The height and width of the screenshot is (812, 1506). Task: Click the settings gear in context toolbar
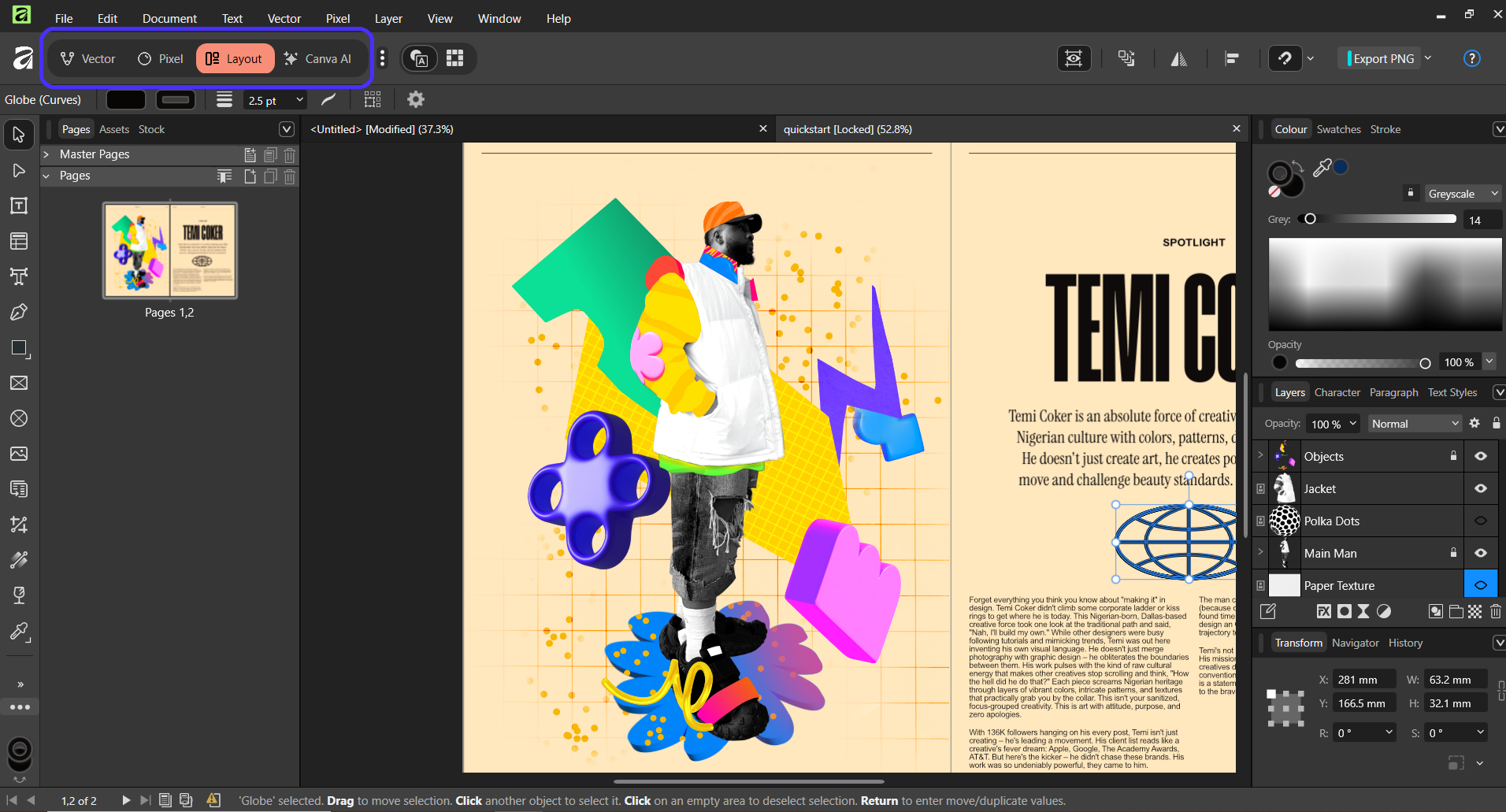415,99
